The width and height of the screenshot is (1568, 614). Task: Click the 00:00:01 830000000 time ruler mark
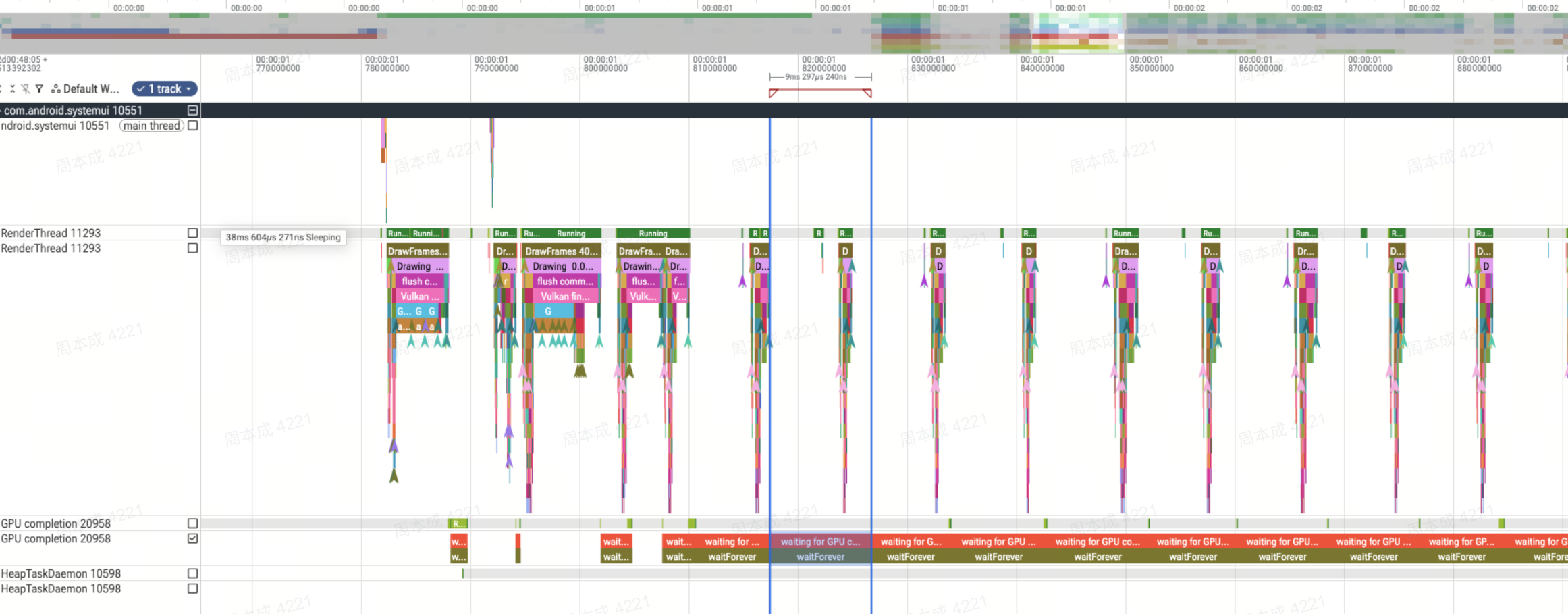(x=933, y=64)
